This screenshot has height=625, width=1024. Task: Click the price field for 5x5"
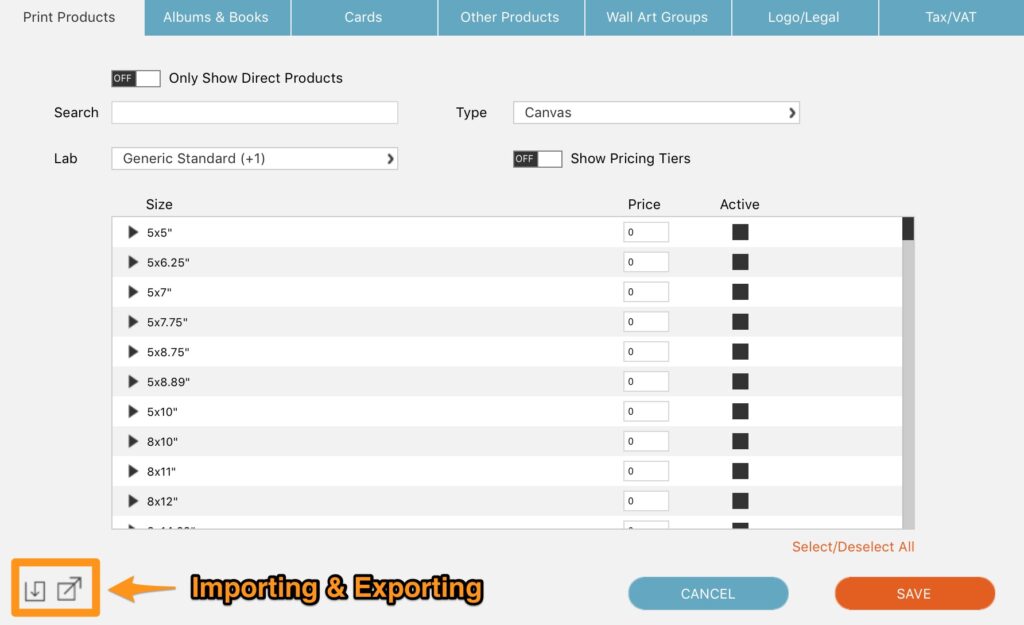(x=646, y=232)
